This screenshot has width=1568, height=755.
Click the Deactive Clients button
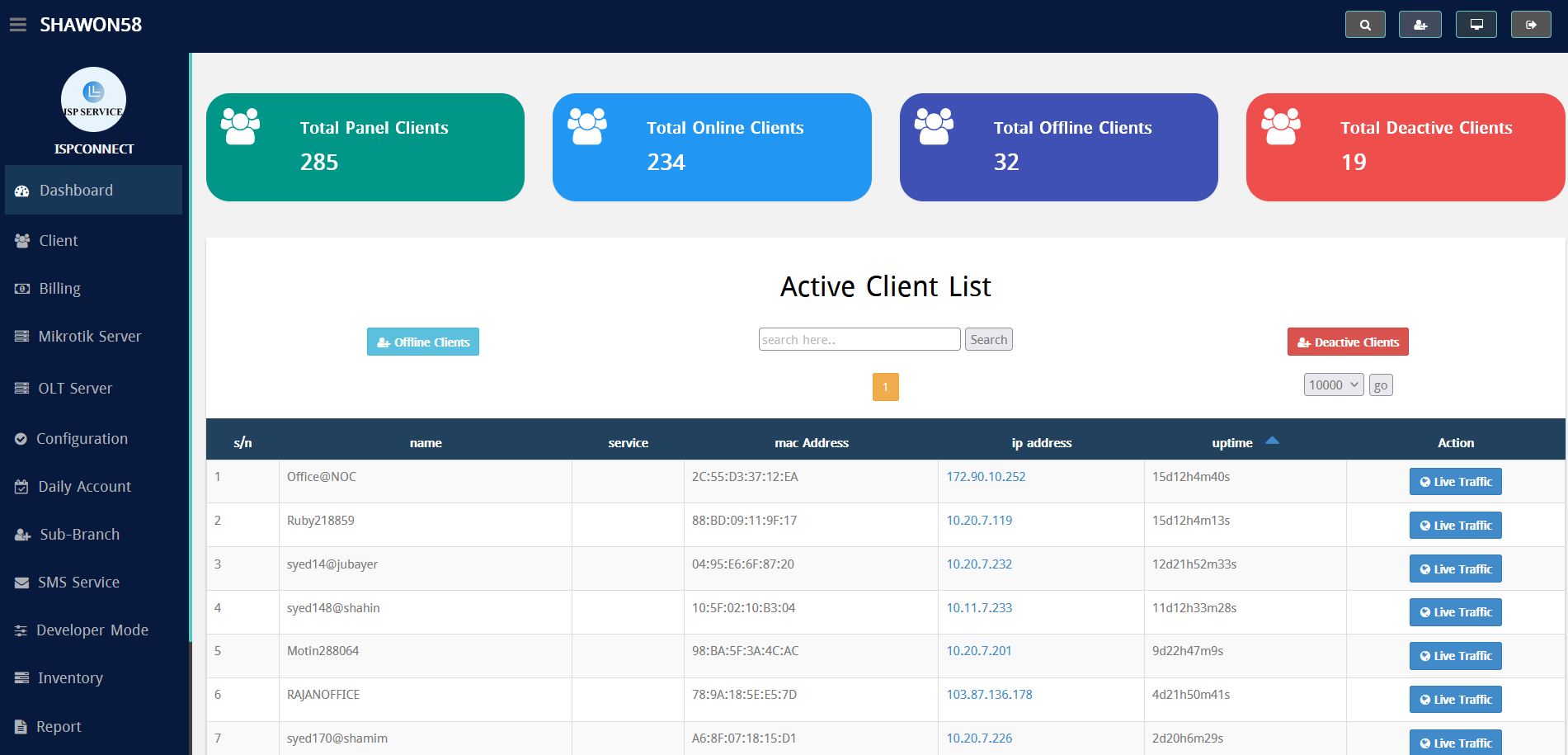[1348, 342]
